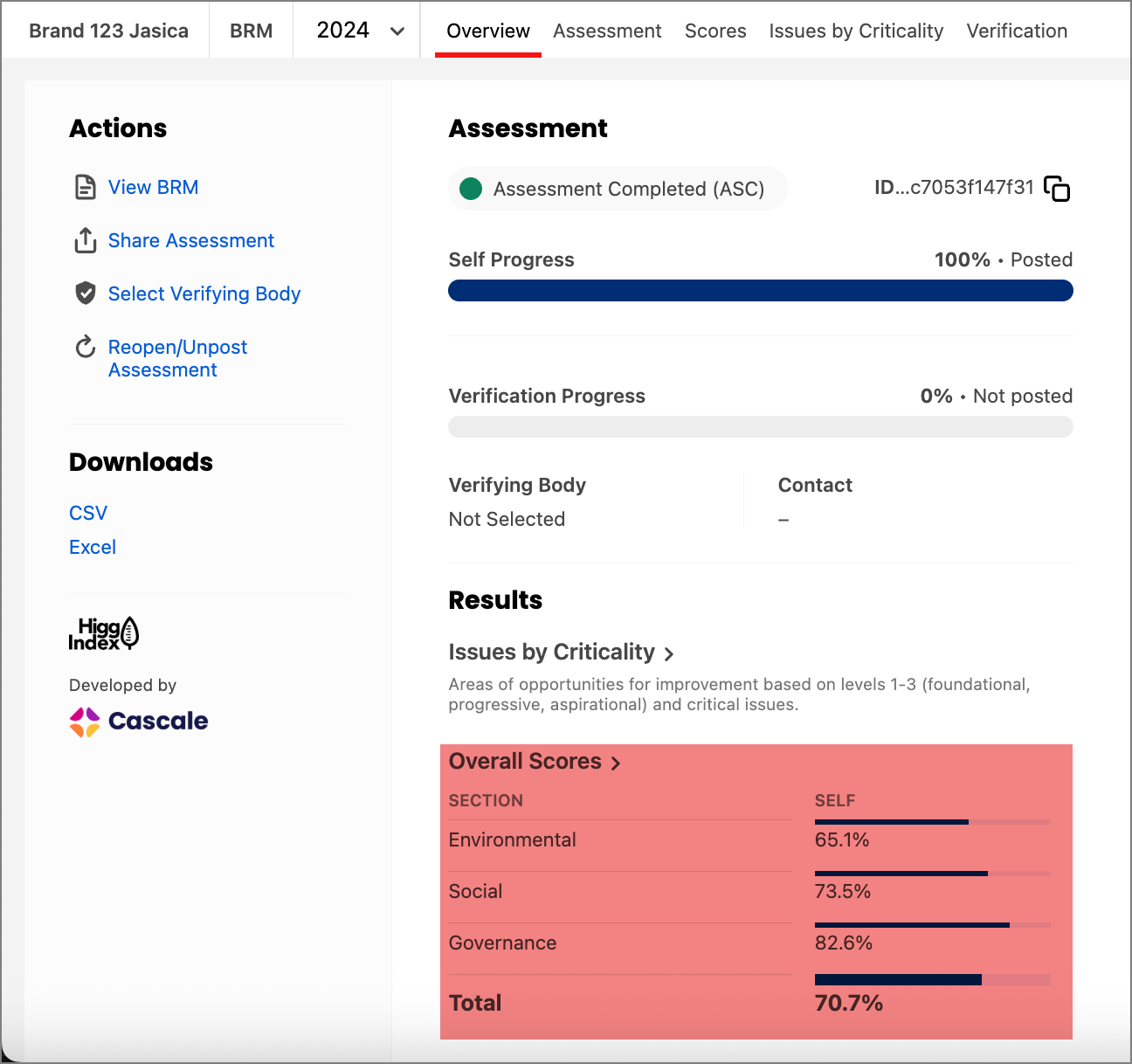Viewport: 1132px width, 1064px height.
Task: Copy the assessment ID with copy icon
Action: coord(1057,189)
